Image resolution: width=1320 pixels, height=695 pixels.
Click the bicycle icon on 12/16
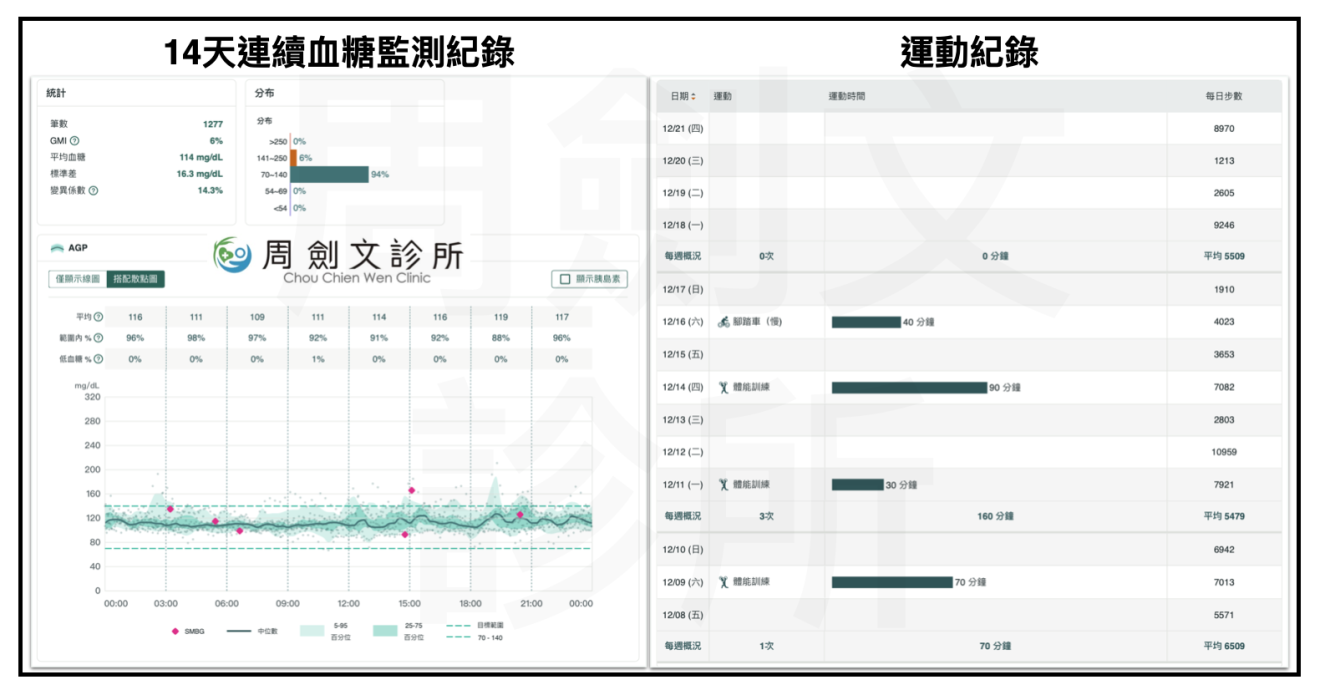(x=723, y=322)
